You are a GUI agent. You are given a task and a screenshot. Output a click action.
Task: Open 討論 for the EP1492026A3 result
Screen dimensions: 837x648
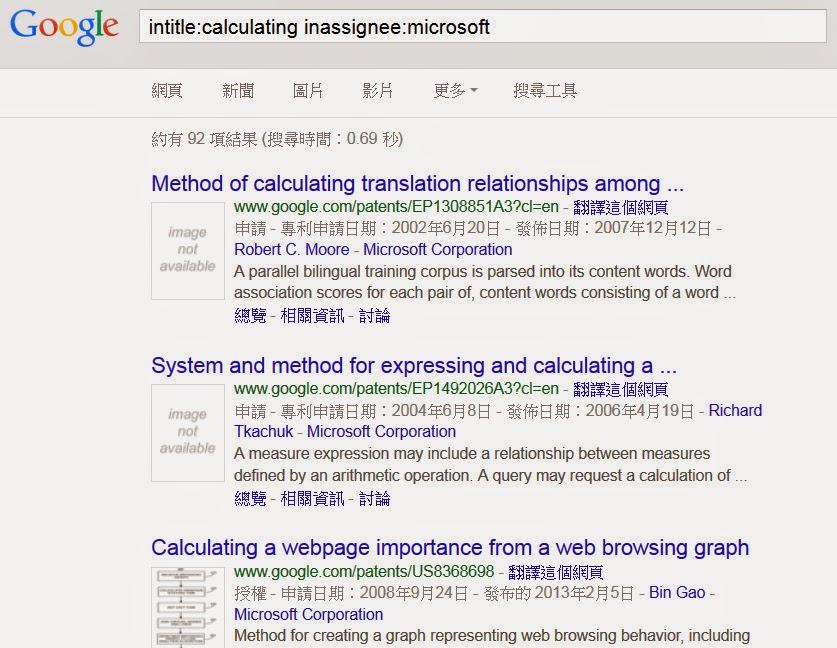375,499
